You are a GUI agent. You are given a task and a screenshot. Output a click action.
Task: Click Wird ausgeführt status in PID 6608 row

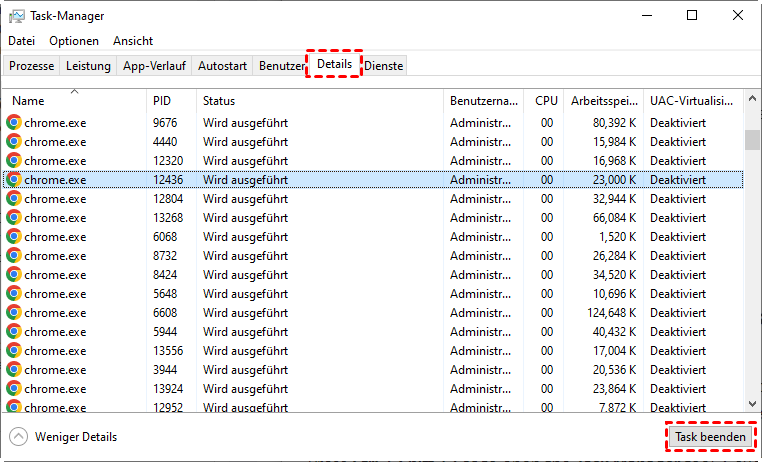point(245,312)
